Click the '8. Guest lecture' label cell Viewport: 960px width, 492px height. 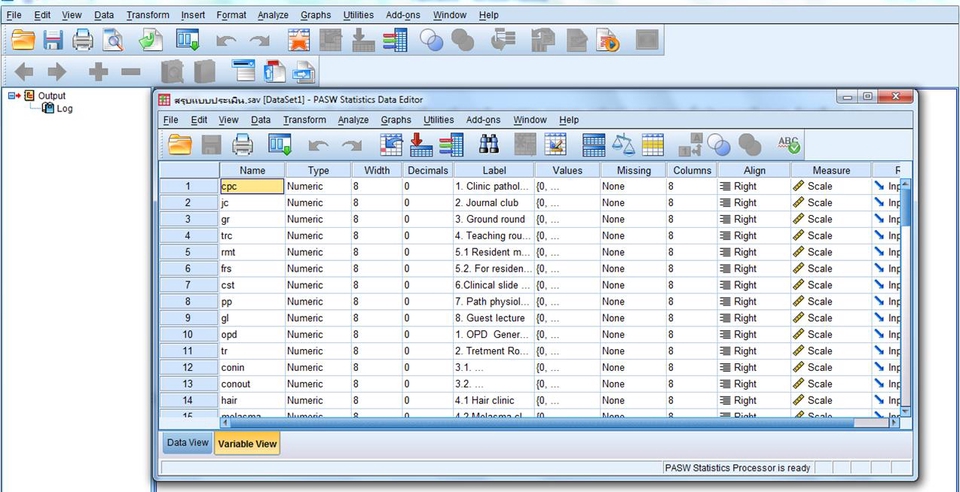click(x=494, y=318)
